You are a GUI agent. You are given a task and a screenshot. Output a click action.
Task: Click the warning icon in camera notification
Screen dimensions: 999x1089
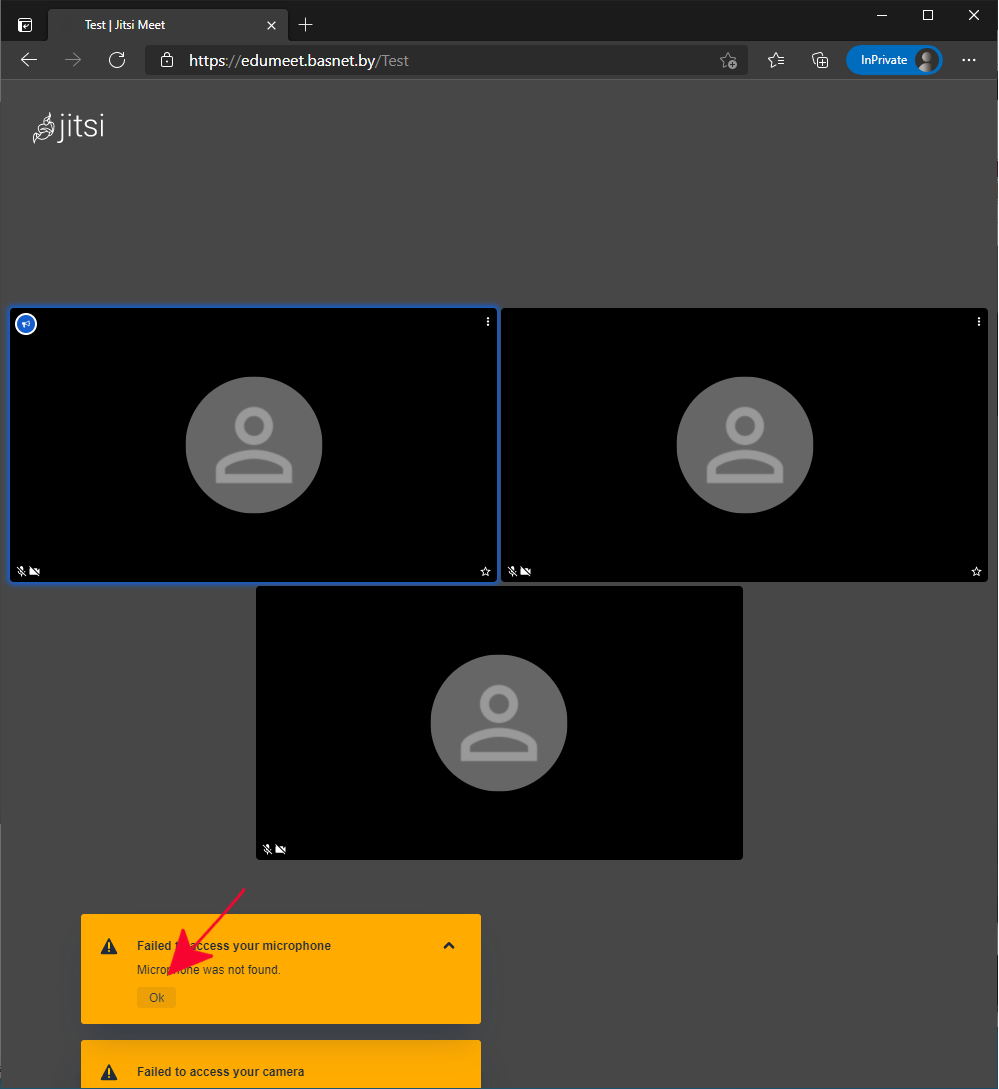[x=109, y=1073]
